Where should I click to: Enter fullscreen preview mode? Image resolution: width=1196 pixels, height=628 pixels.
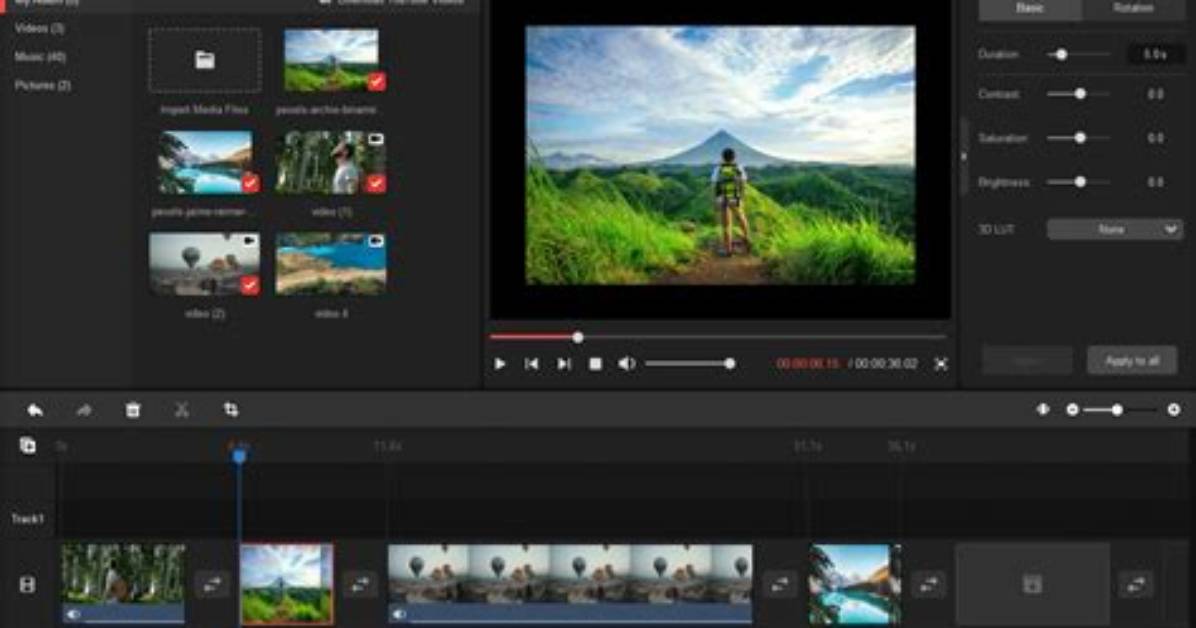[941, 364]
